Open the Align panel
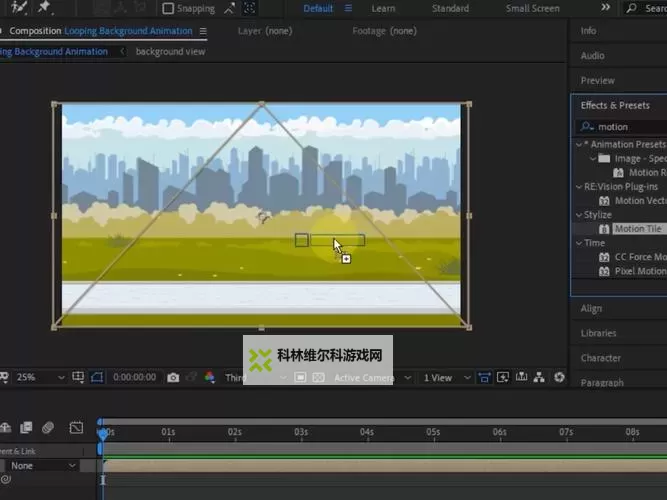 pyautogui.click(x=592, y=309)
